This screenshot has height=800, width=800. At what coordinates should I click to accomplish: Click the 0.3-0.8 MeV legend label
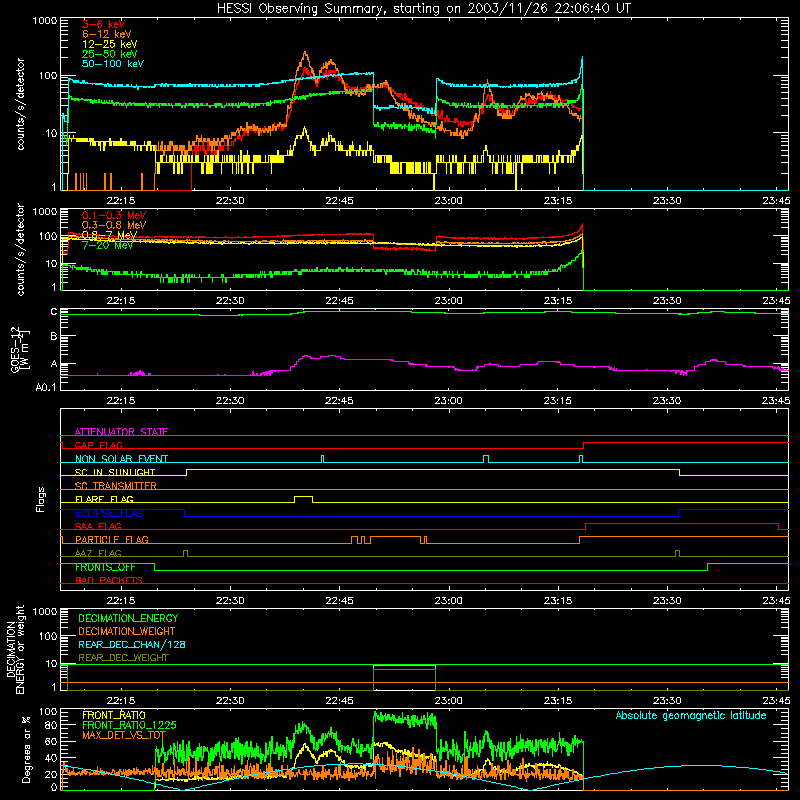click(114, 225)
